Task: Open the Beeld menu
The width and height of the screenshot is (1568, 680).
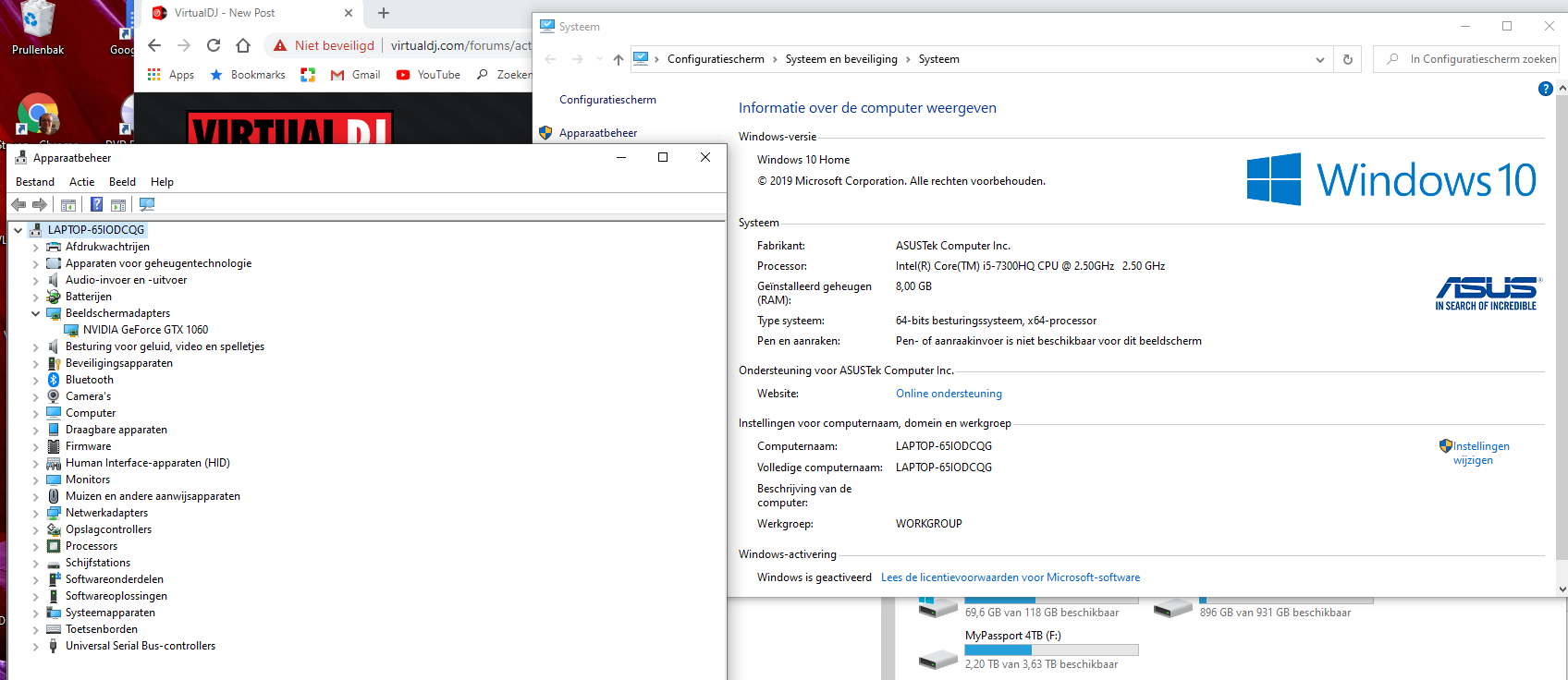Action: coord(122,182)
